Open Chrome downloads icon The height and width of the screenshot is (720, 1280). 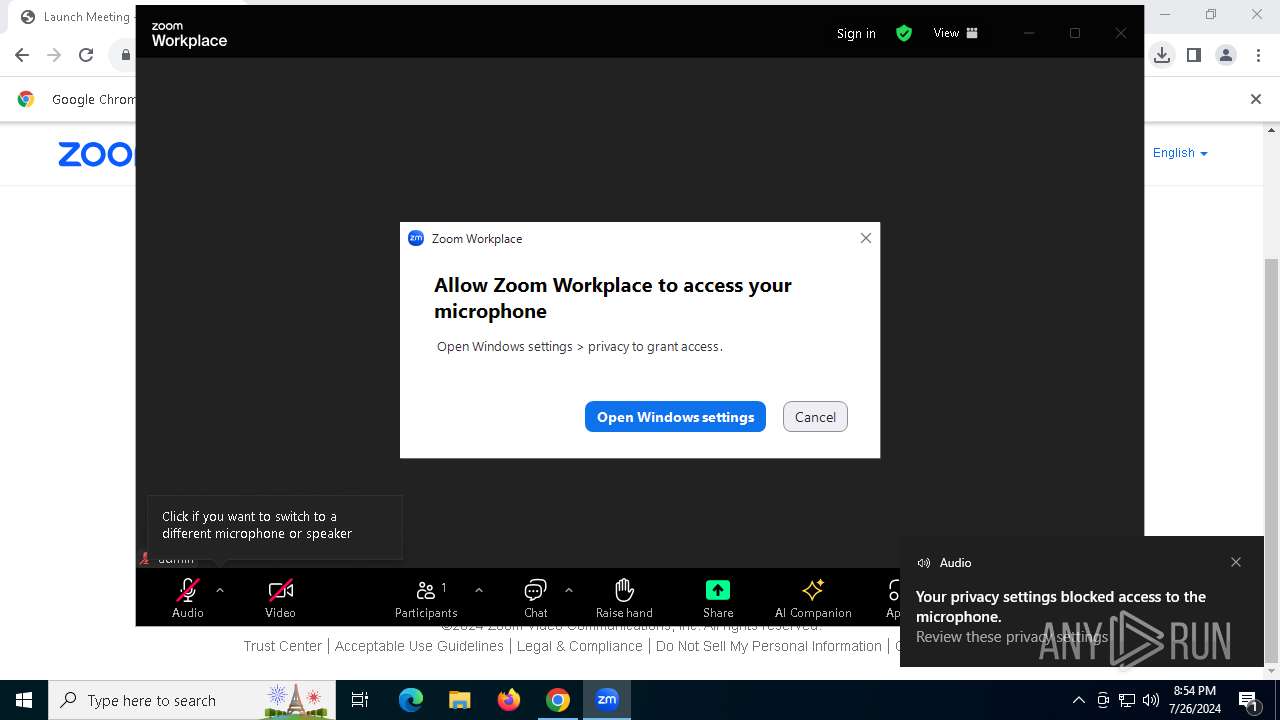tap(1162, 55)
